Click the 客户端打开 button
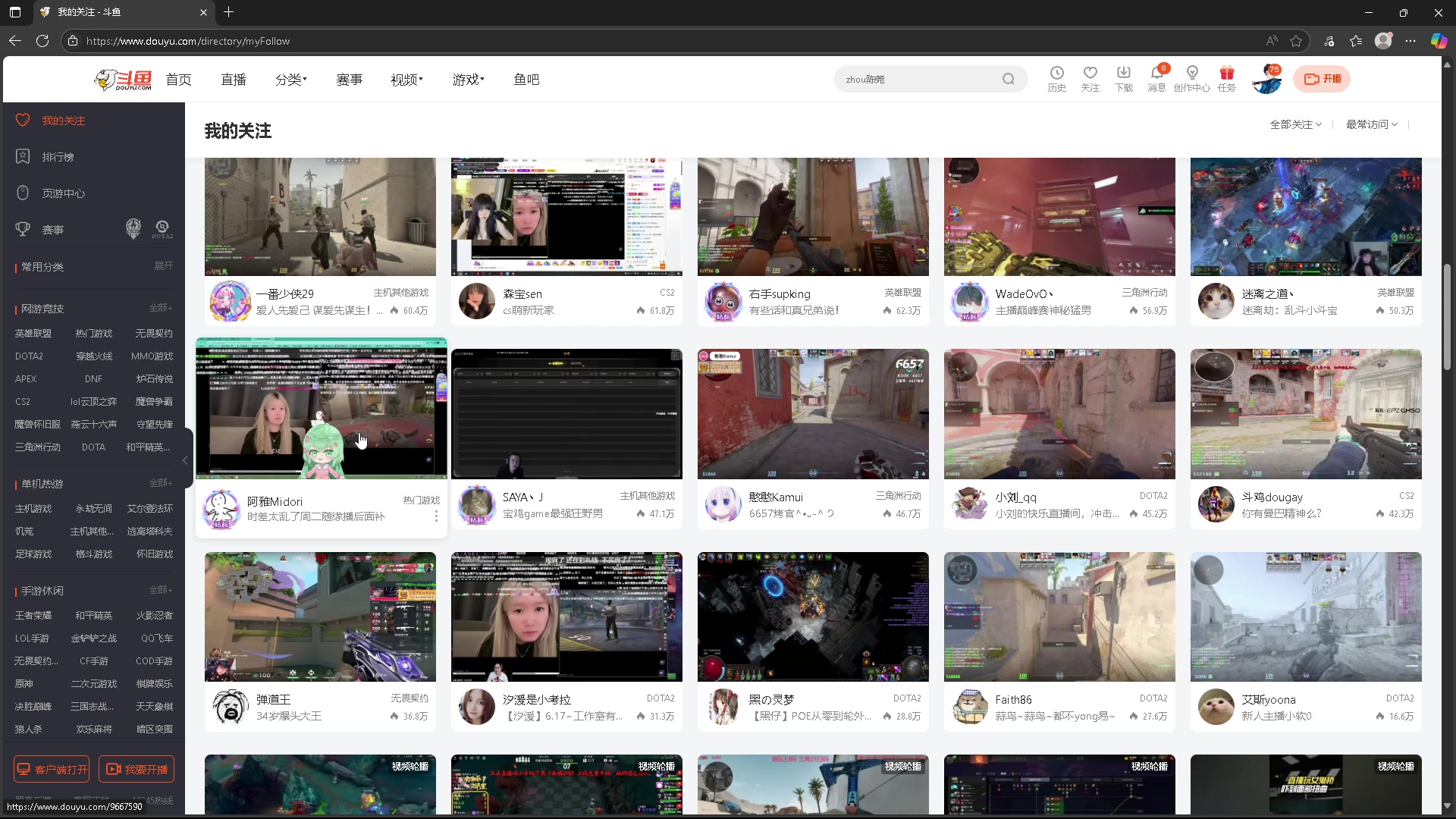1456x819 pixels. 52,769
